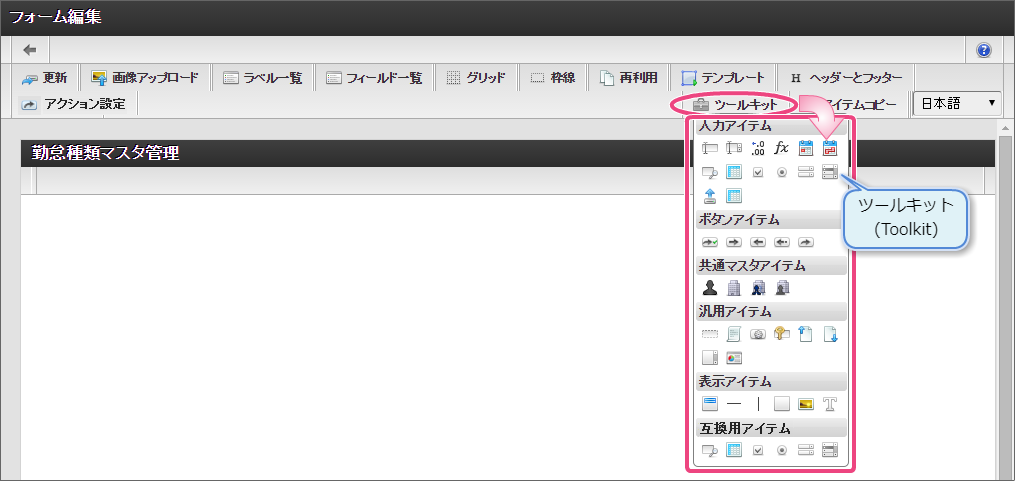Select the horizontal line display item
This screenshot has width=1015, height=481.
point(734,405)
